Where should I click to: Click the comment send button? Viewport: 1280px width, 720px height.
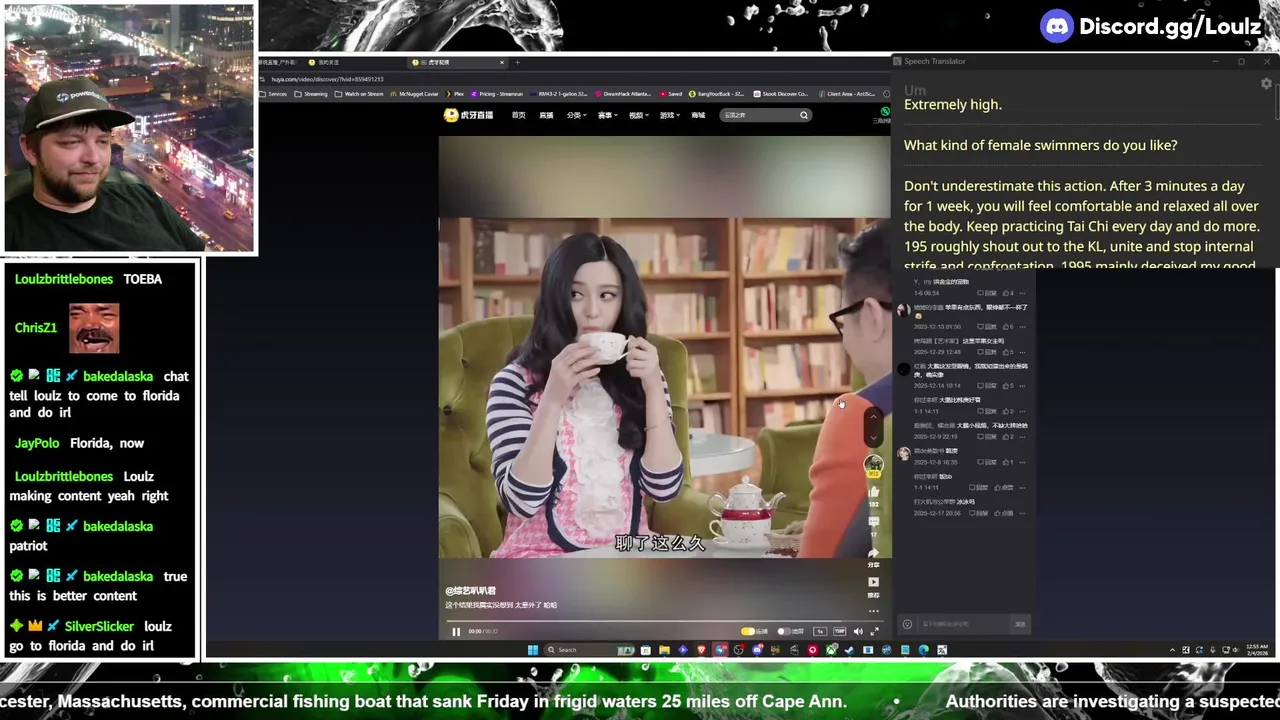coord(1020,624)
